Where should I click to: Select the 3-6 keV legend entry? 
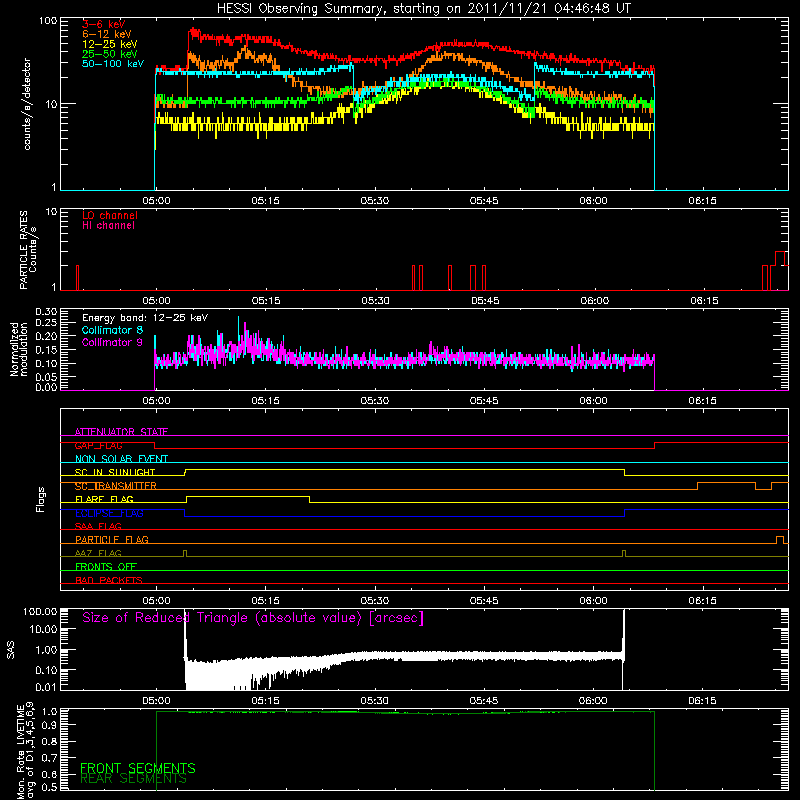[104, 24]
